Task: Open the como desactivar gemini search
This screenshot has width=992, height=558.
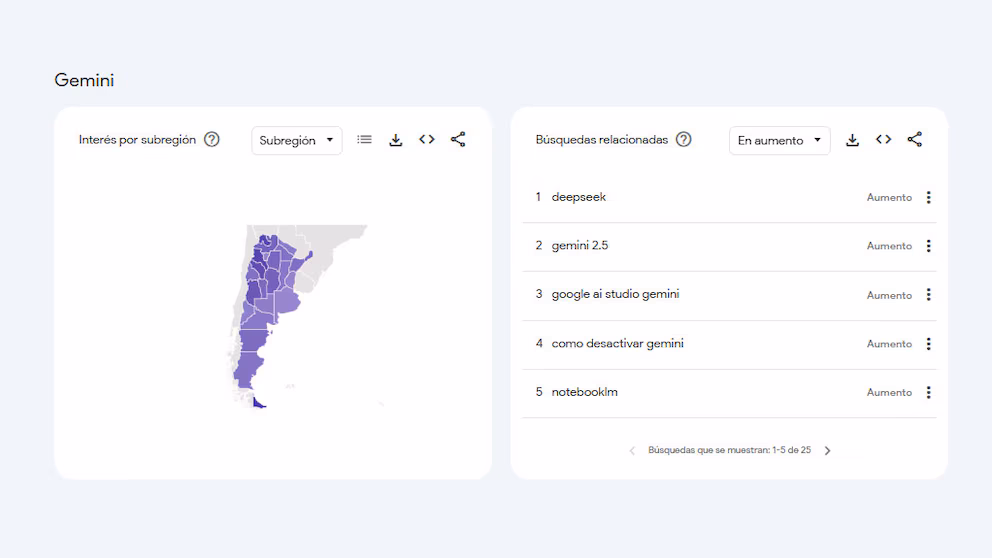Action: pos(617,344)
